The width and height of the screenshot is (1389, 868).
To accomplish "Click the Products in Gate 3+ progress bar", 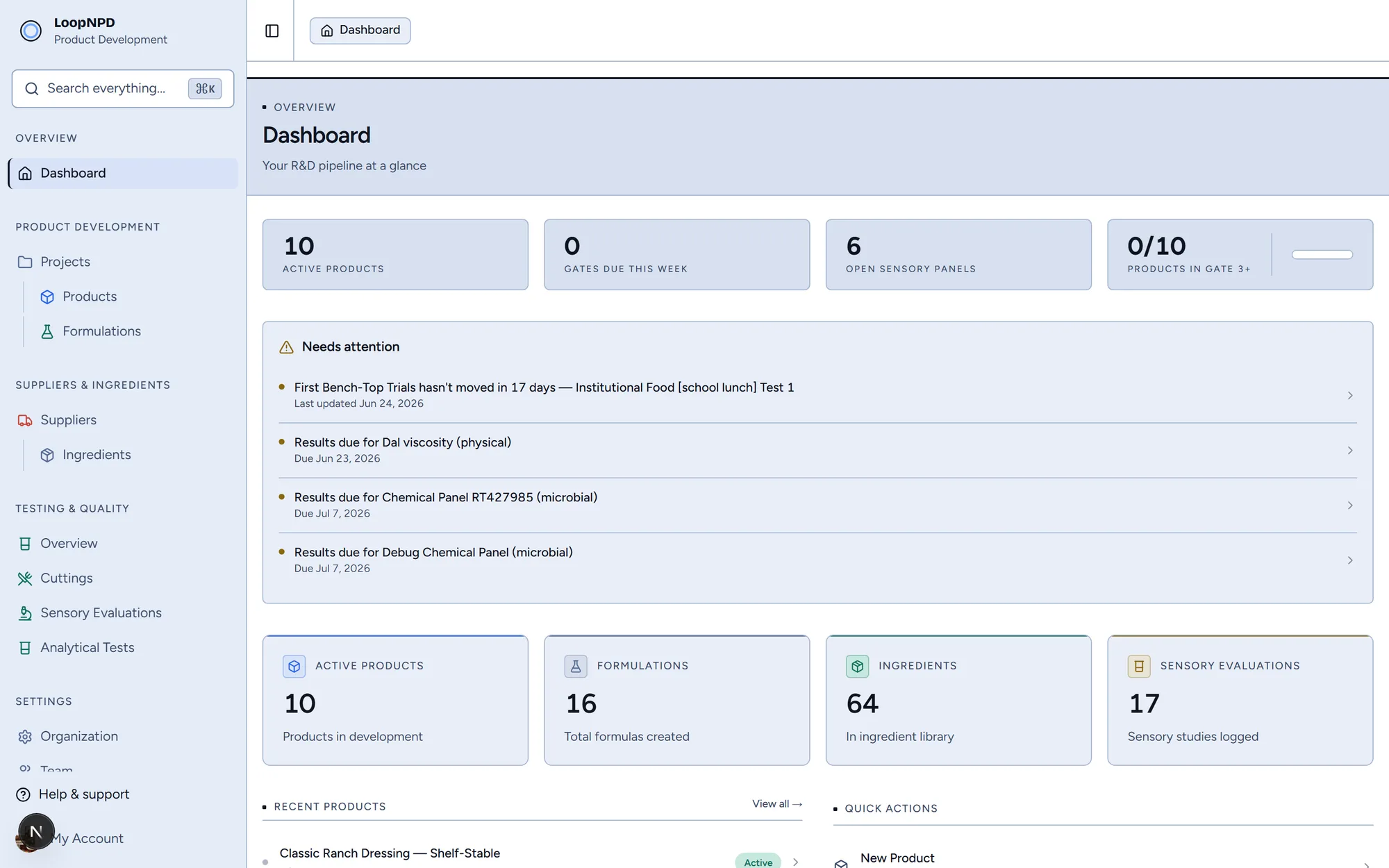I will (x=1322, y=255).
